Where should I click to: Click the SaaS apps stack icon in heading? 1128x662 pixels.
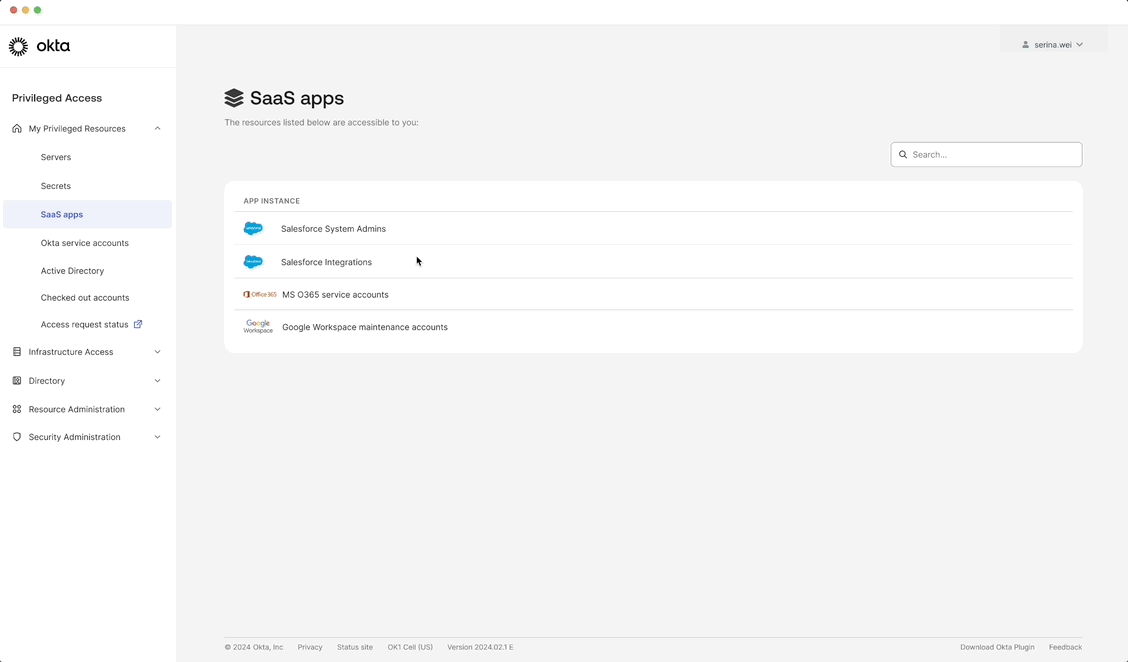pos(234,98)
